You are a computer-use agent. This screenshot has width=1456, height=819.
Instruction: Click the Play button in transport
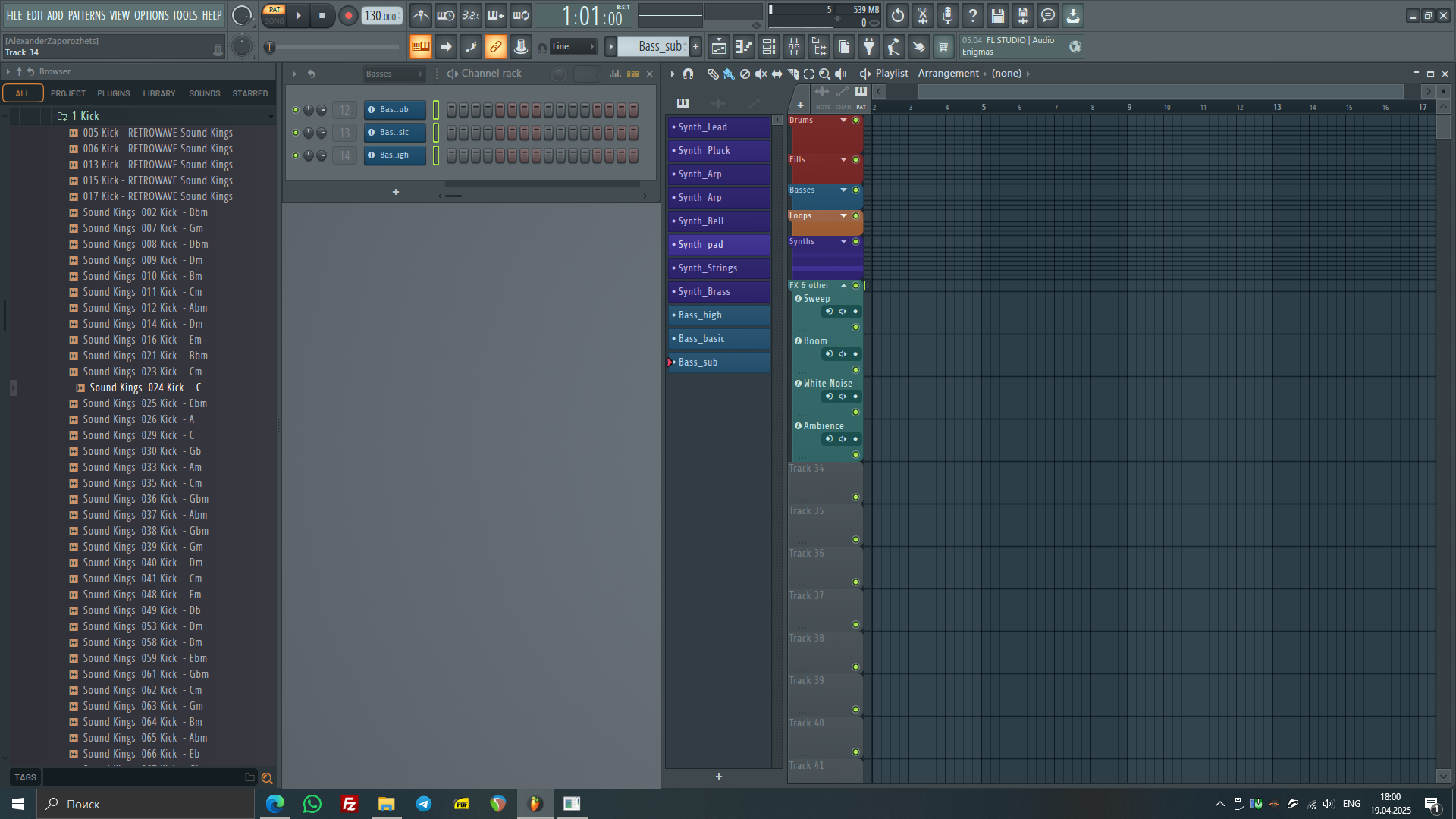[x=298, y=15]
